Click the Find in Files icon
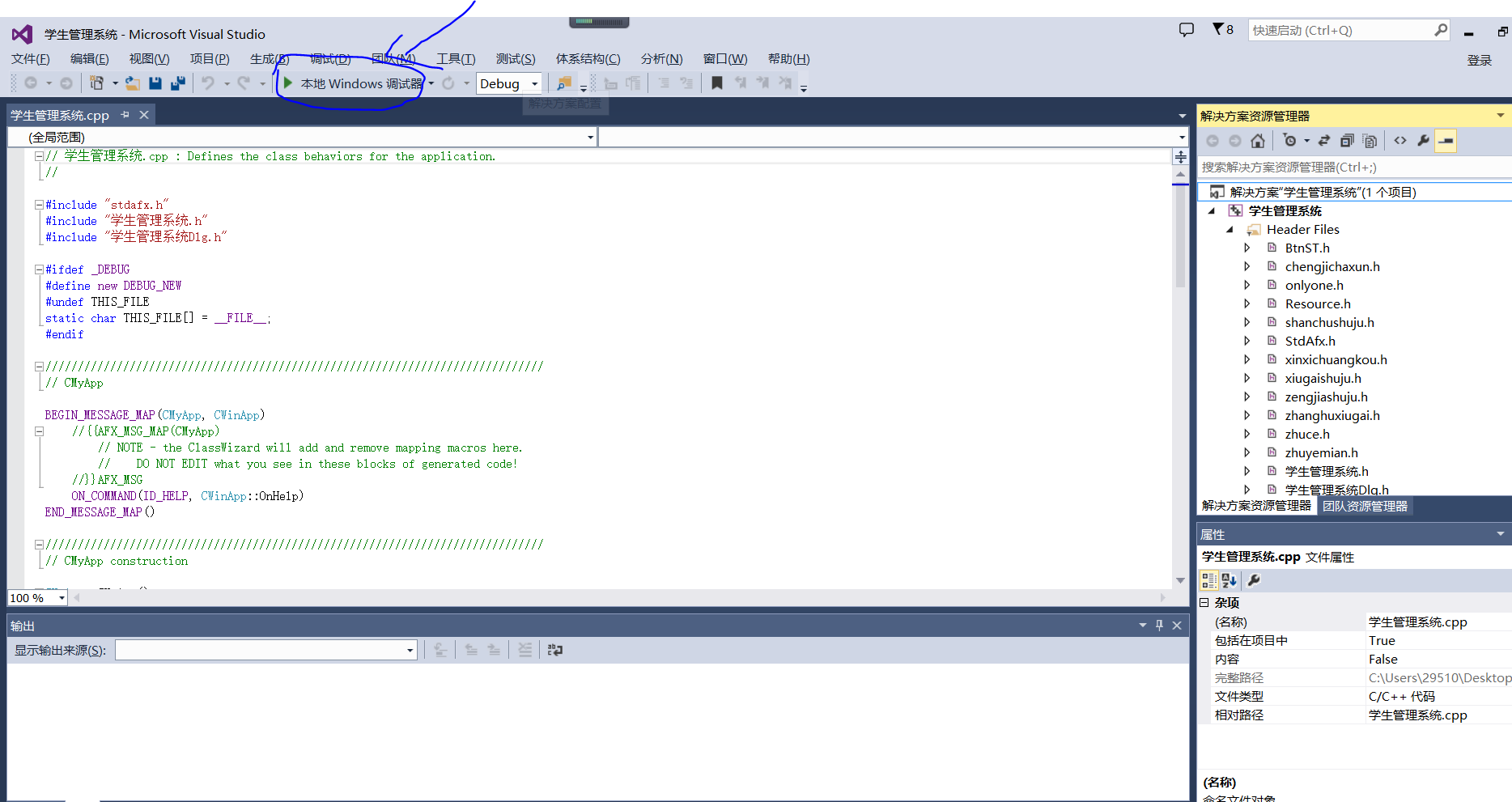The height and width of the screenshot is (802, 1512). coord(564,83)
